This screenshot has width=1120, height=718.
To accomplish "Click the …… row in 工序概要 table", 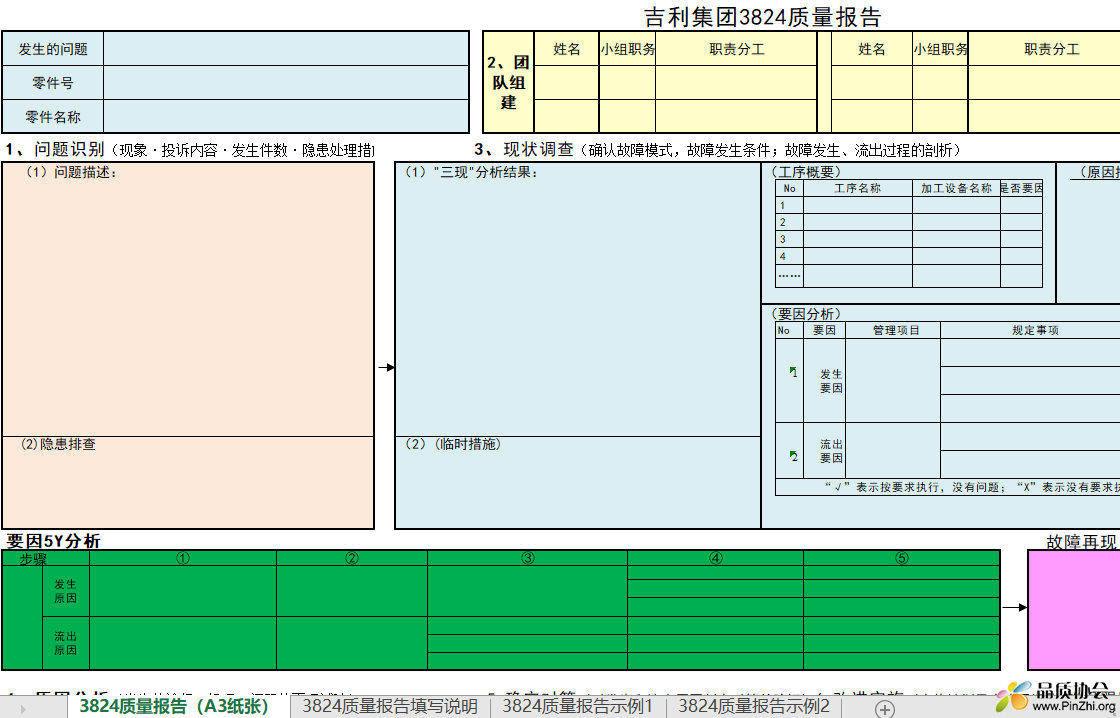I will 789,276.
